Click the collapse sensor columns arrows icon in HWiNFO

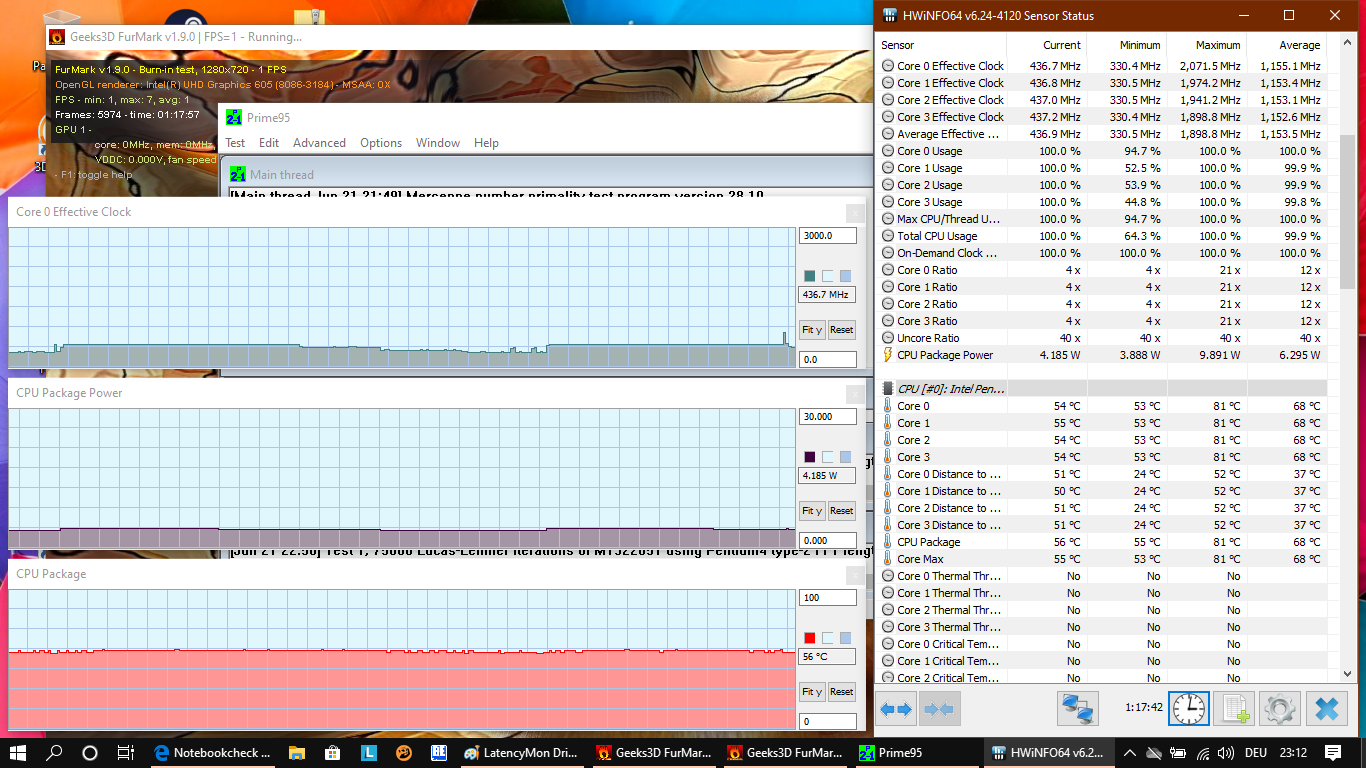tap(940, 709)
